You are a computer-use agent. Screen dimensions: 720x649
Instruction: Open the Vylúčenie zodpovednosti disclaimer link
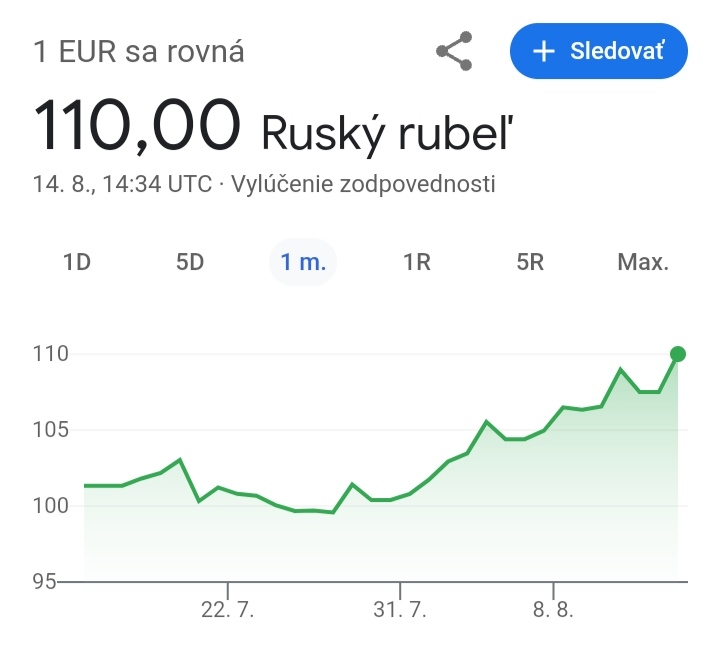363,184
